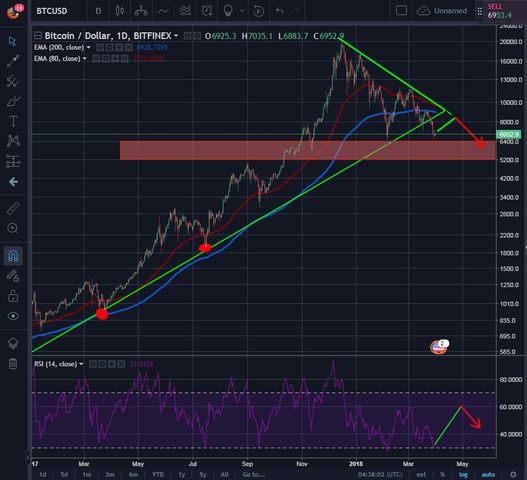Toggle ext extended hours

[421, 475]
